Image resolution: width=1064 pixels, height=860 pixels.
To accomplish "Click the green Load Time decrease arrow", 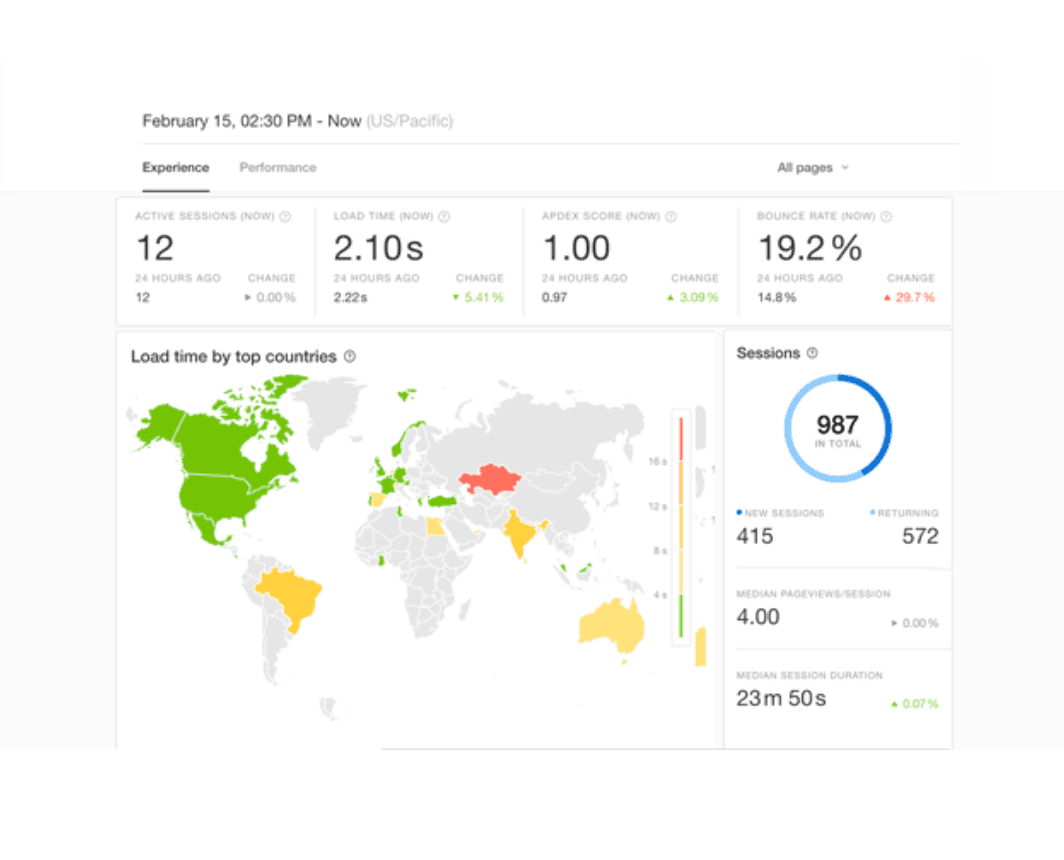I will (x=457, y=297).
